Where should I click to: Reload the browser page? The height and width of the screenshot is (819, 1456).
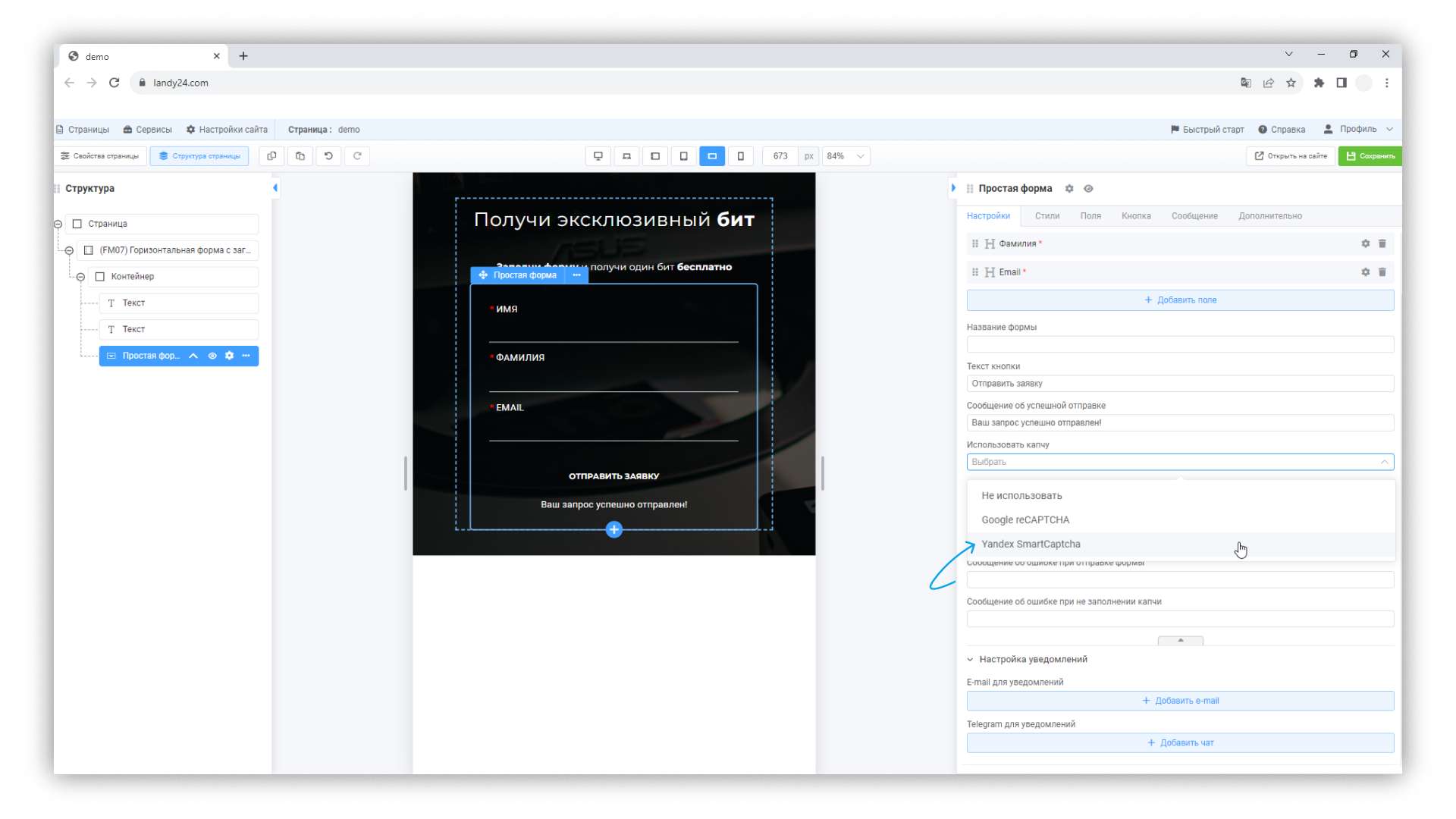coord(115,83)
